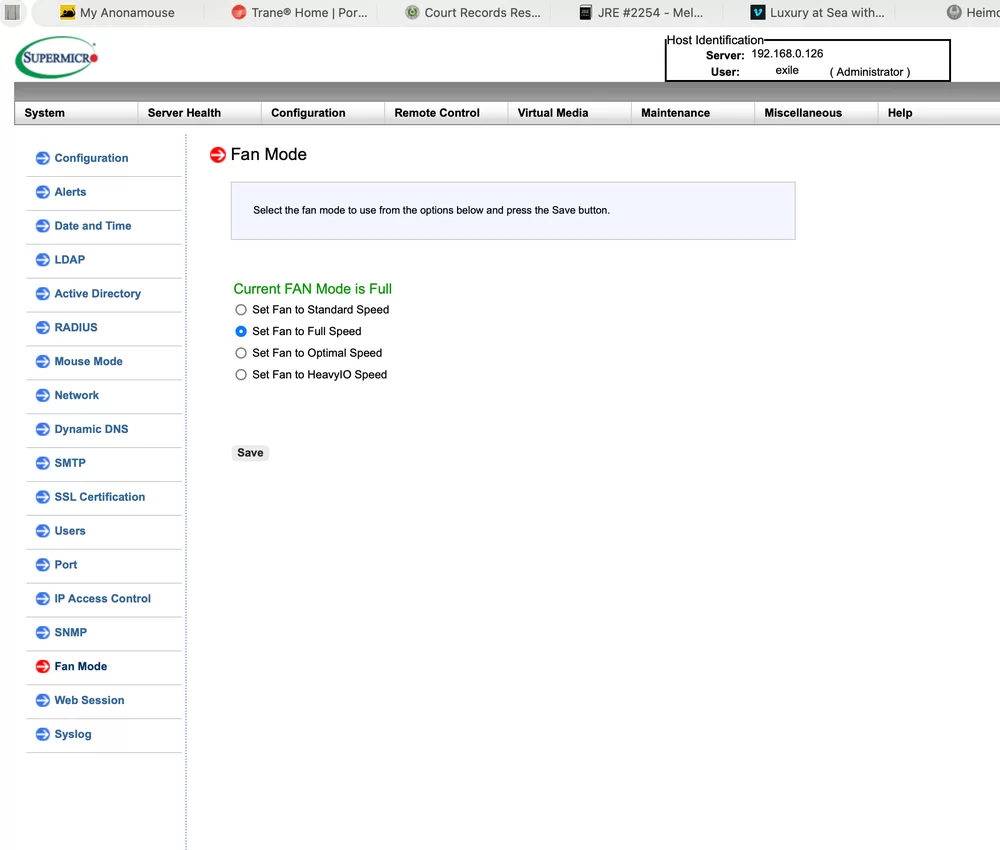Open the Active Directory link

98,293
